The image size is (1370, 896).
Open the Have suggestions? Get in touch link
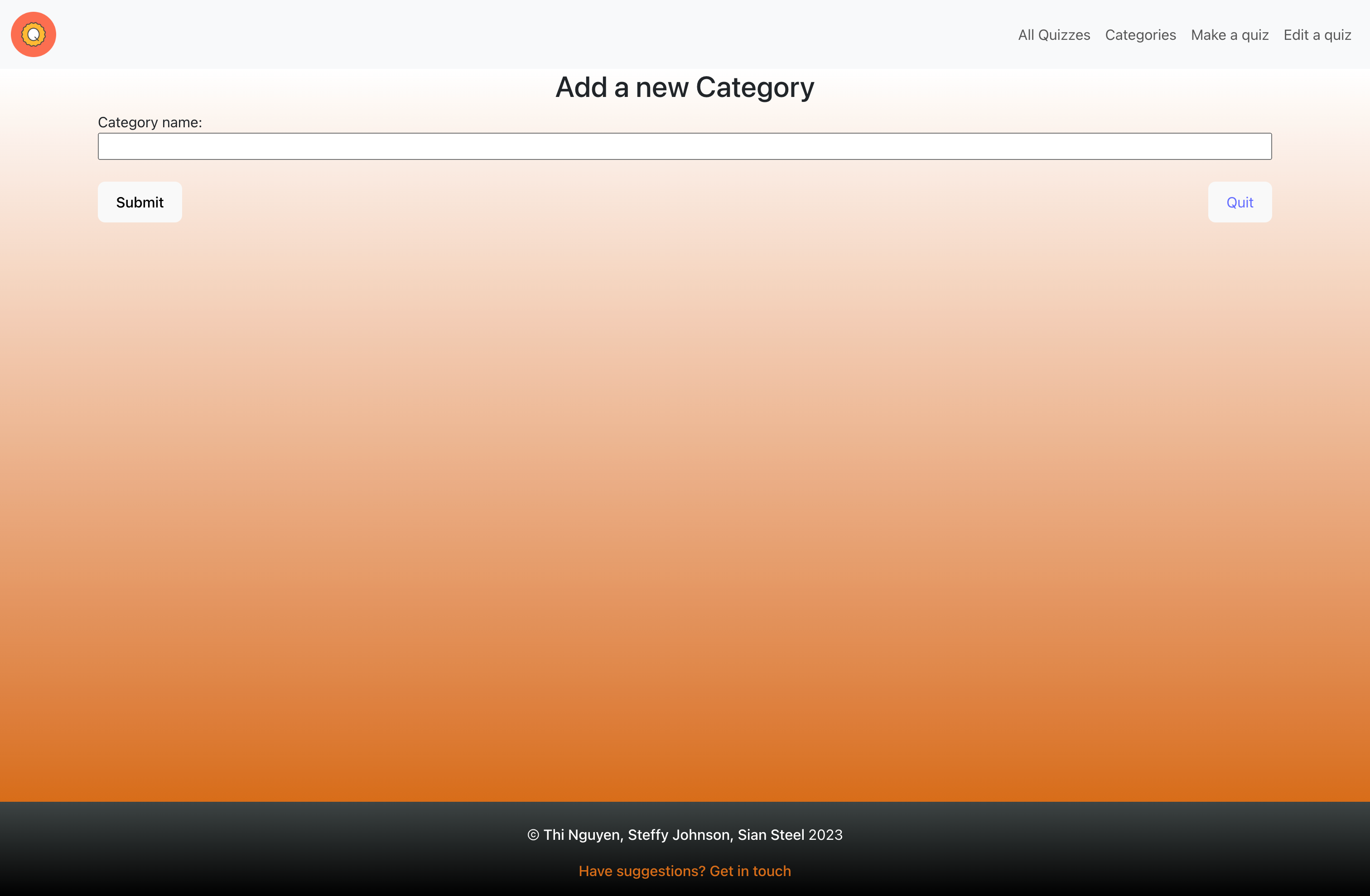tap(685, 871)
